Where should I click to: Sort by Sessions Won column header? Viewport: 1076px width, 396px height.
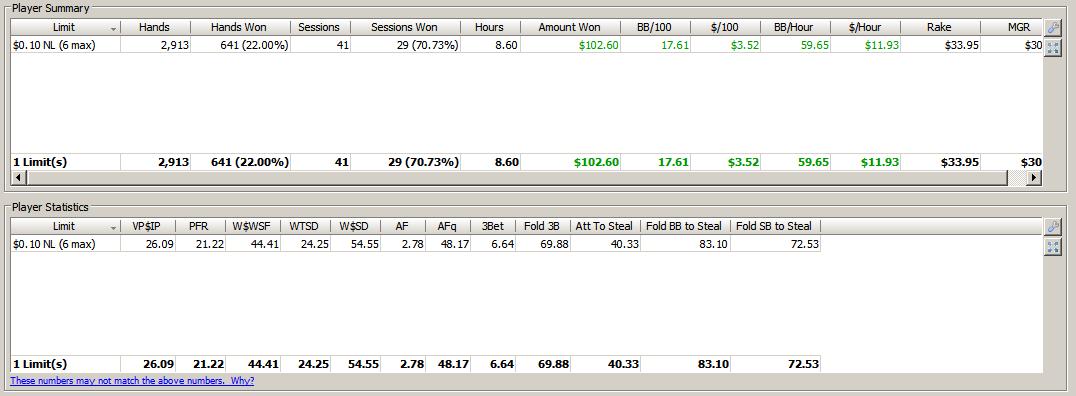404,27
